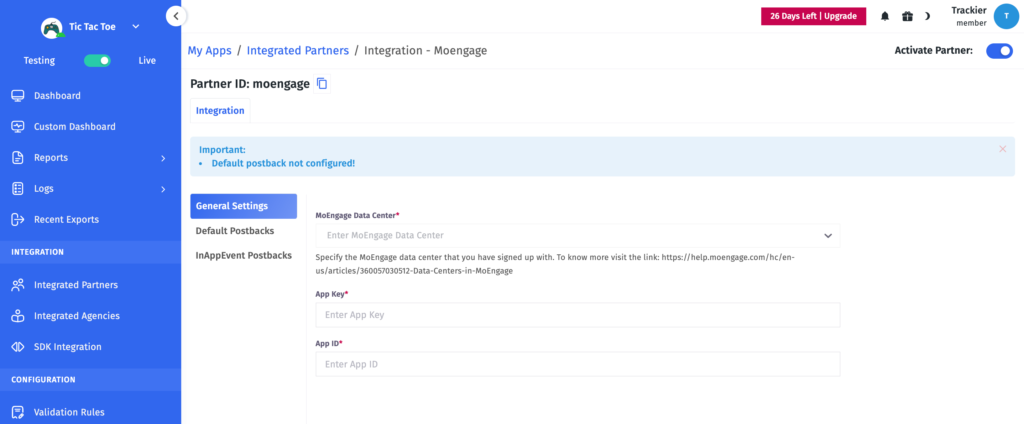Open notifications bell icon
The width and height of the screenshot is (1024, 424).
click(885, 16)
